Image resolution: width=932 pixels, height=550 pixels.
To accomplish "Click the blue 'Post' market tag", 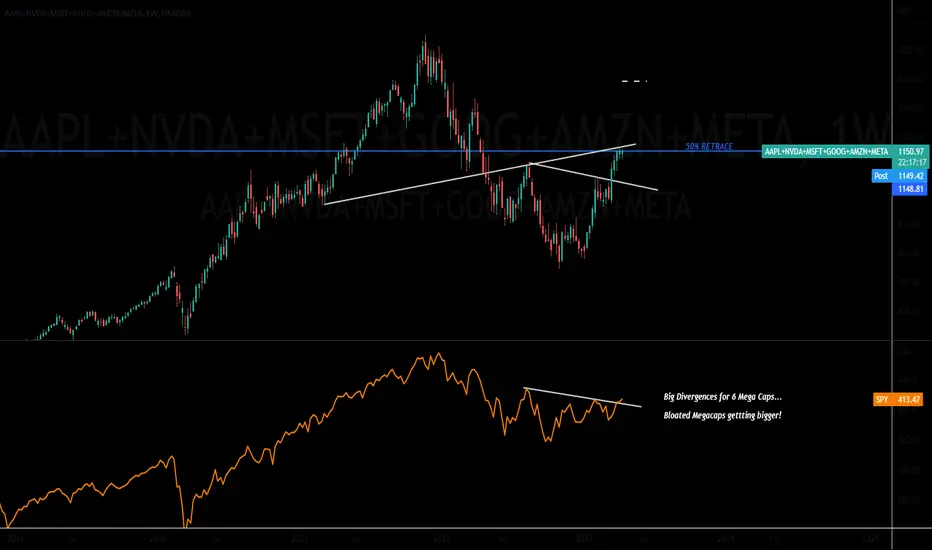I will click(x=881, y=176).
